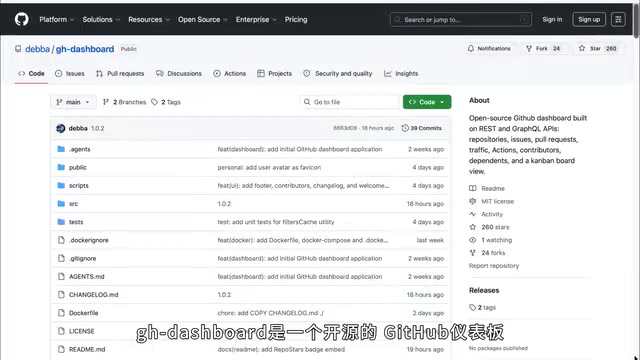Fork the repository via Fork button
This screenshot has height=360, width=640.
point(543,49)
